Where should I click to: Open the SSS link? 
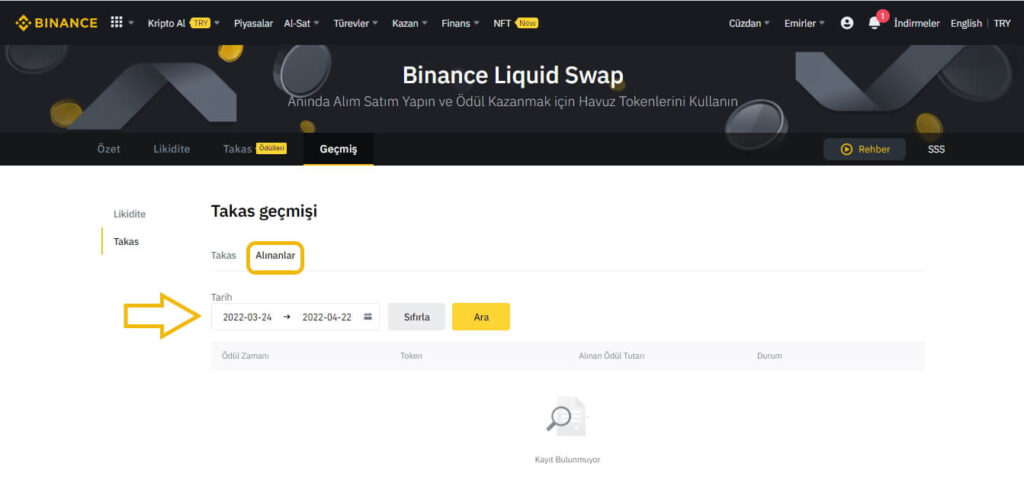pyautogui.click(x=936, y=149)
